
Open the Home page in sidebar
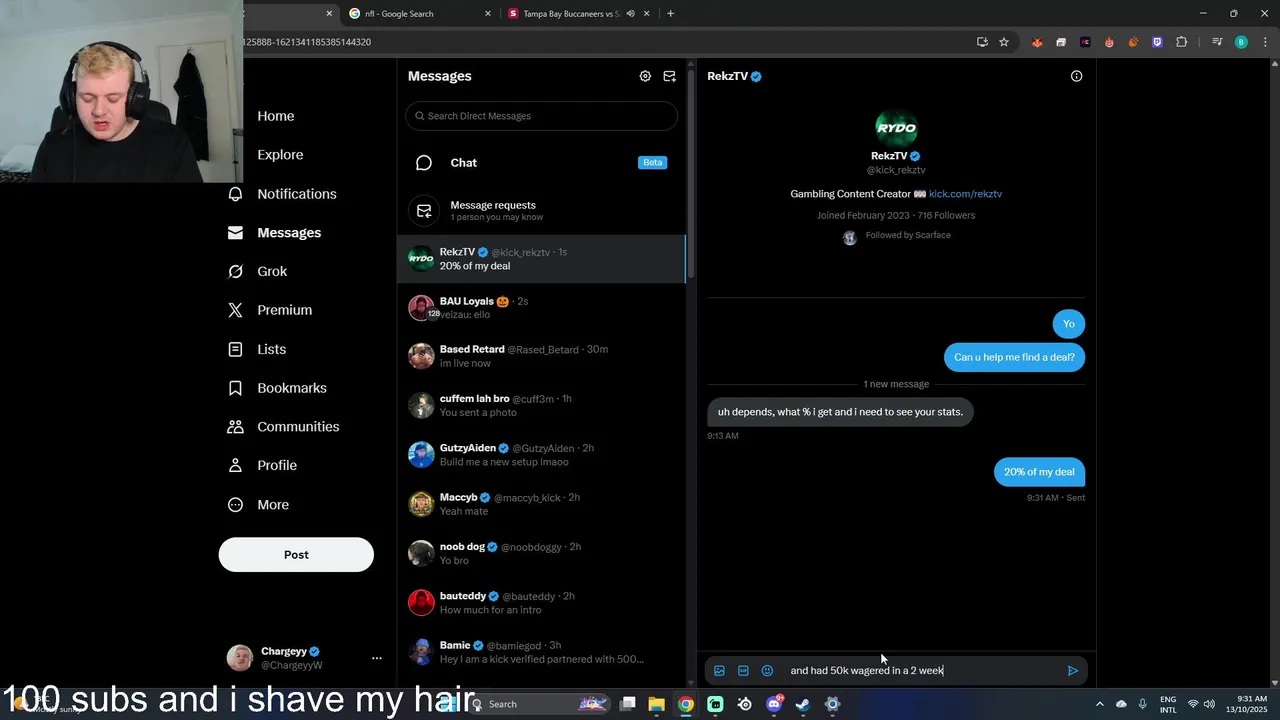tap(275, 116)
